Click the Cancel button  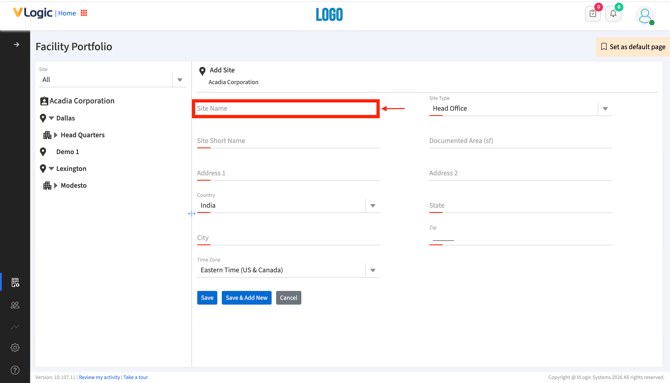coord(288,298)
